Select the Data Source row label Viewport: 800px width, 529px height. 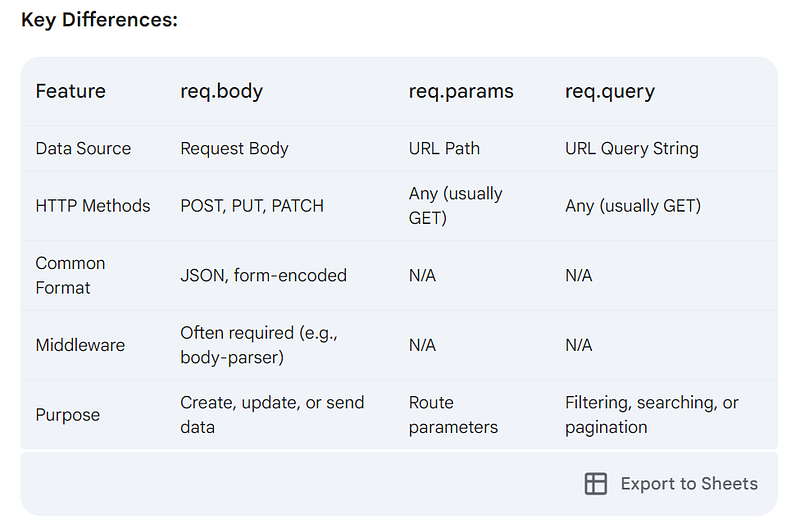point(83,148)
